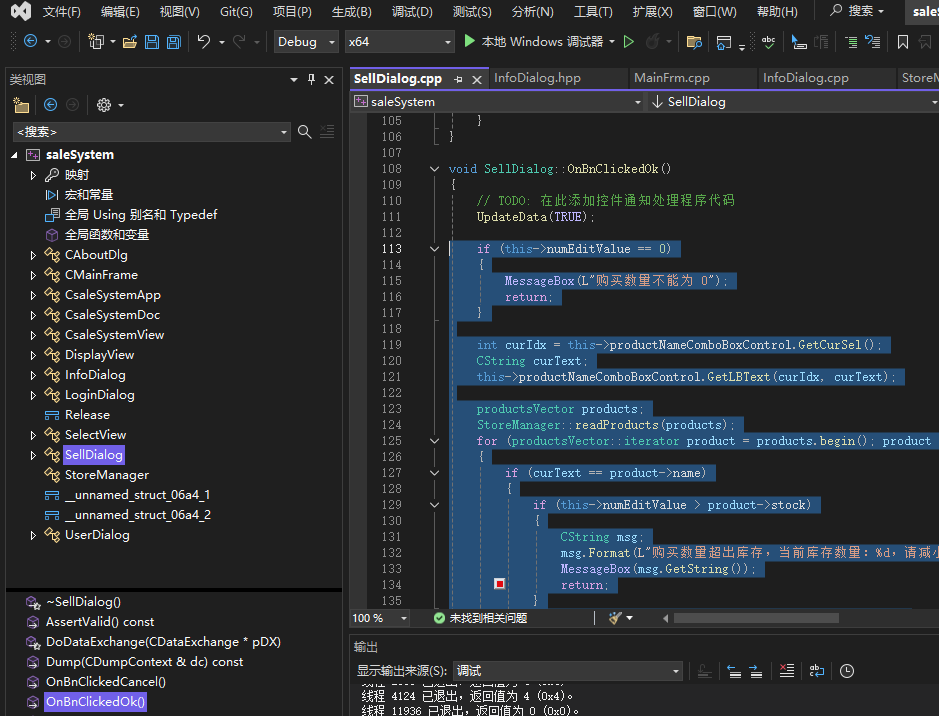Open the Debug configuration dropdown
The width and height of the screenshot is (939, 716).
click(307, 42)
